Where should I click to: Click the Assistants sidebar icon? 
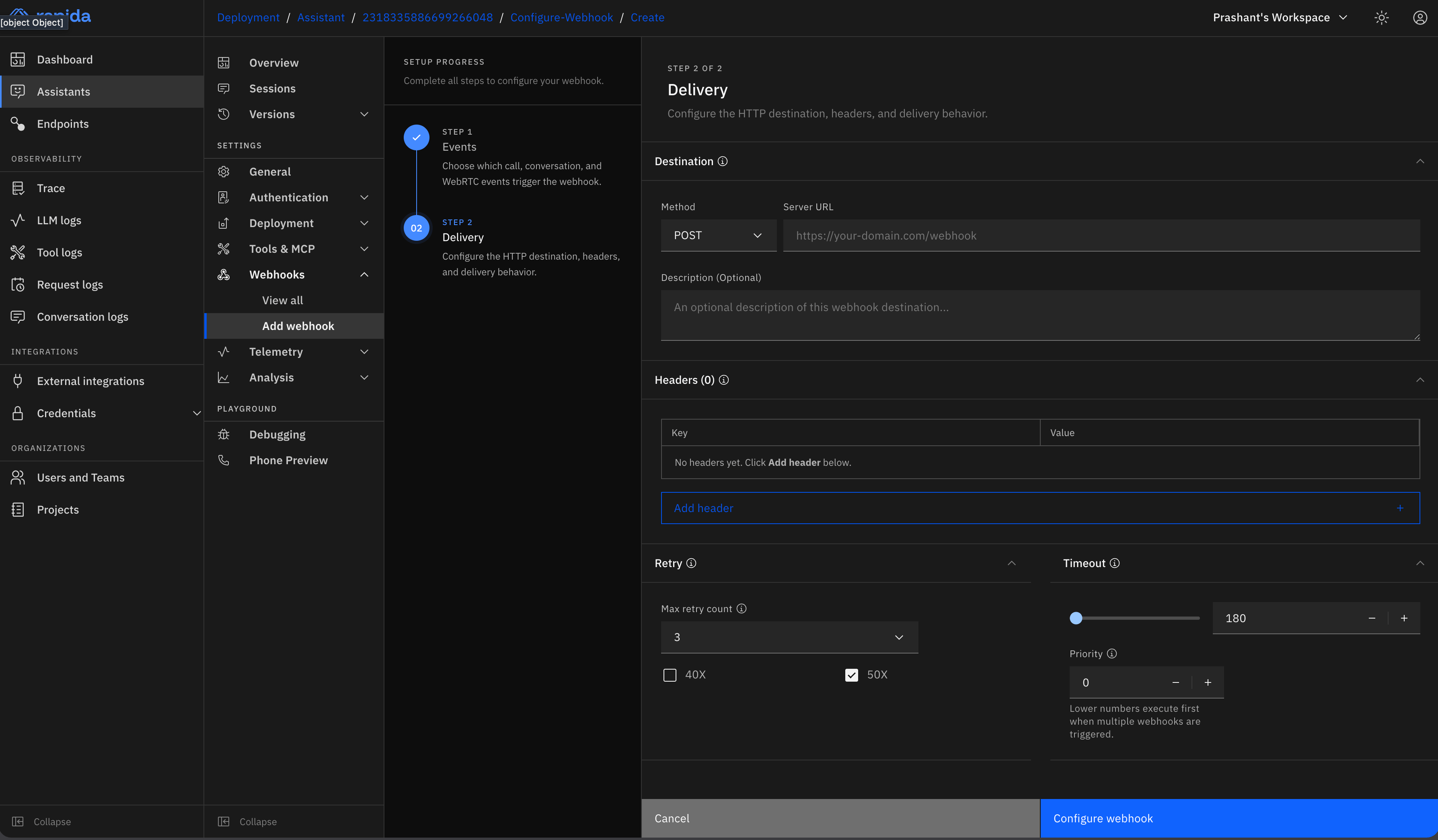click(x=18, y=91)
